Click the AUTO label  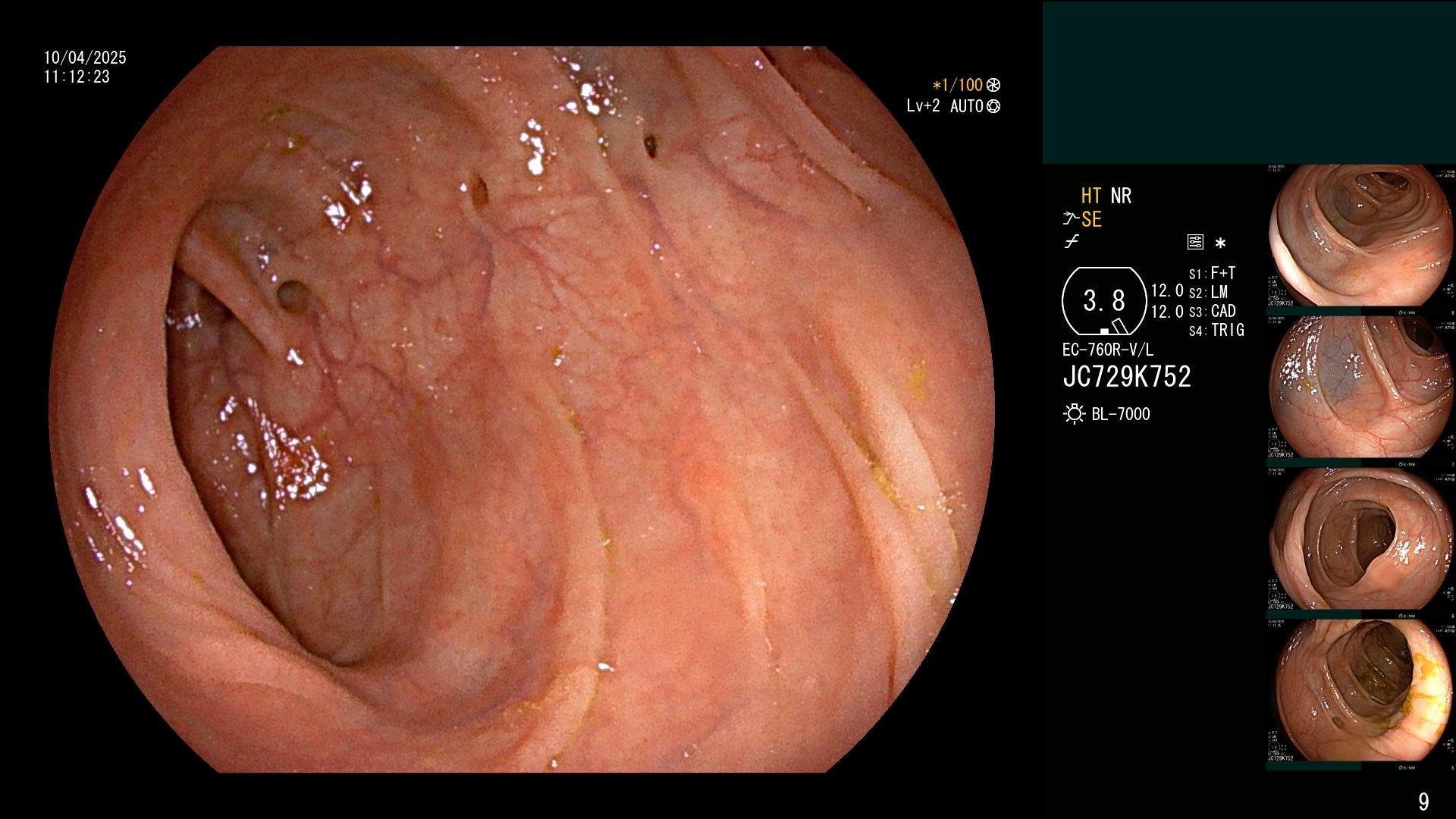[x=967, y=106]
